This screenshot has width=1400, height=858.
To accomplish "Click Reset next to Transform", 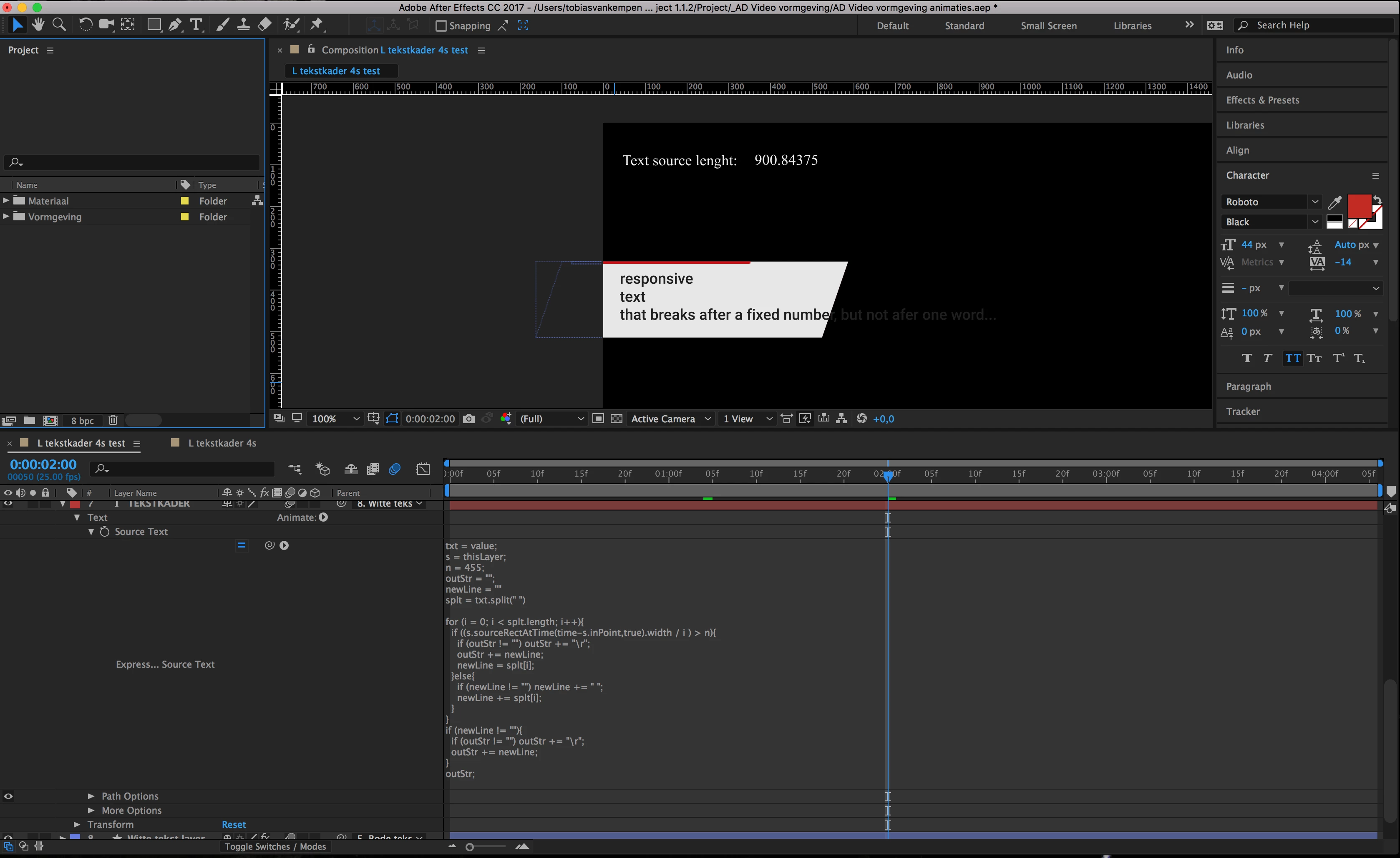I will coord(234,825).
